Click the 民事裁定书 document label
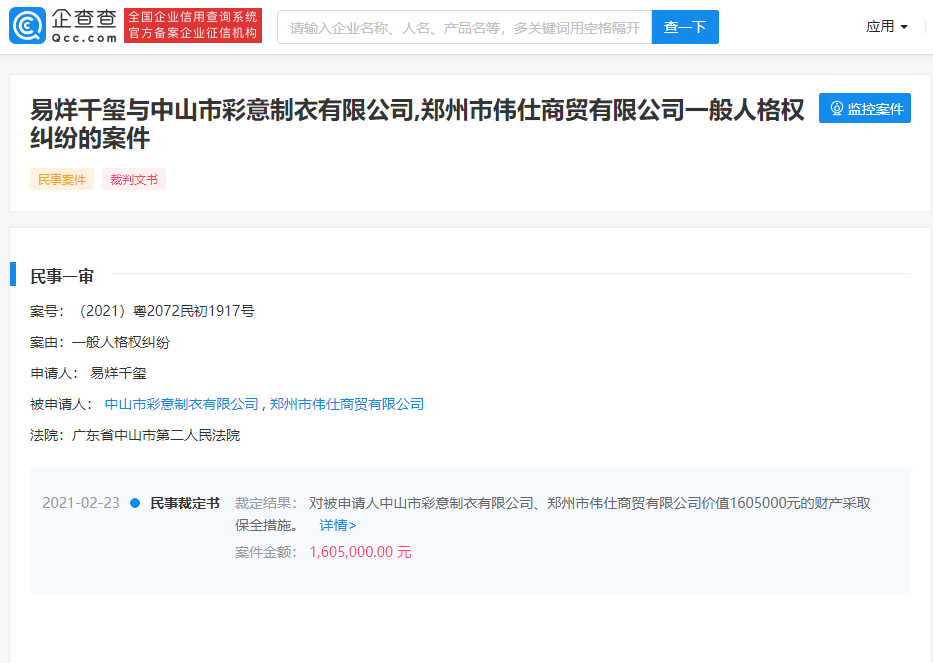 pos(185,503)
